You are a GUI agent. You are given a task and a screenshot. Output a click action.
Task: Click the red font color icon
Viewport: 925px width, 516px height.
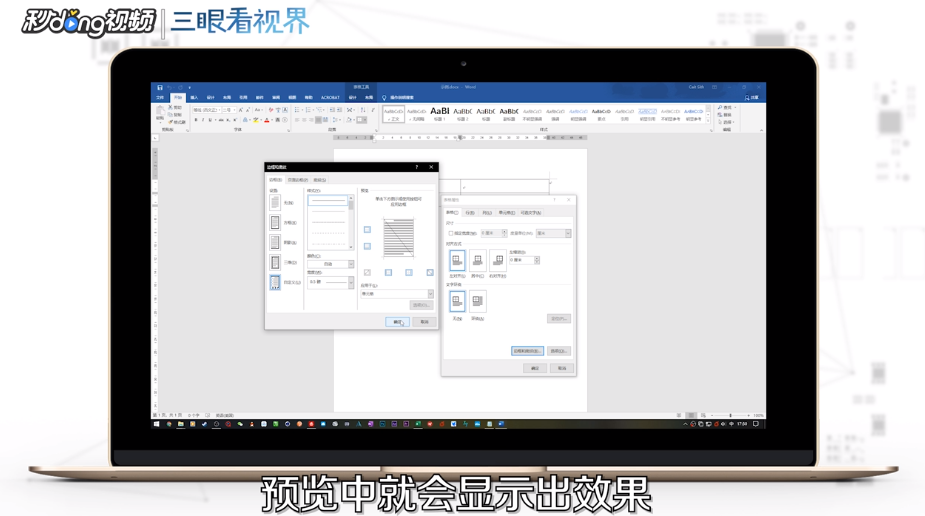267,120
